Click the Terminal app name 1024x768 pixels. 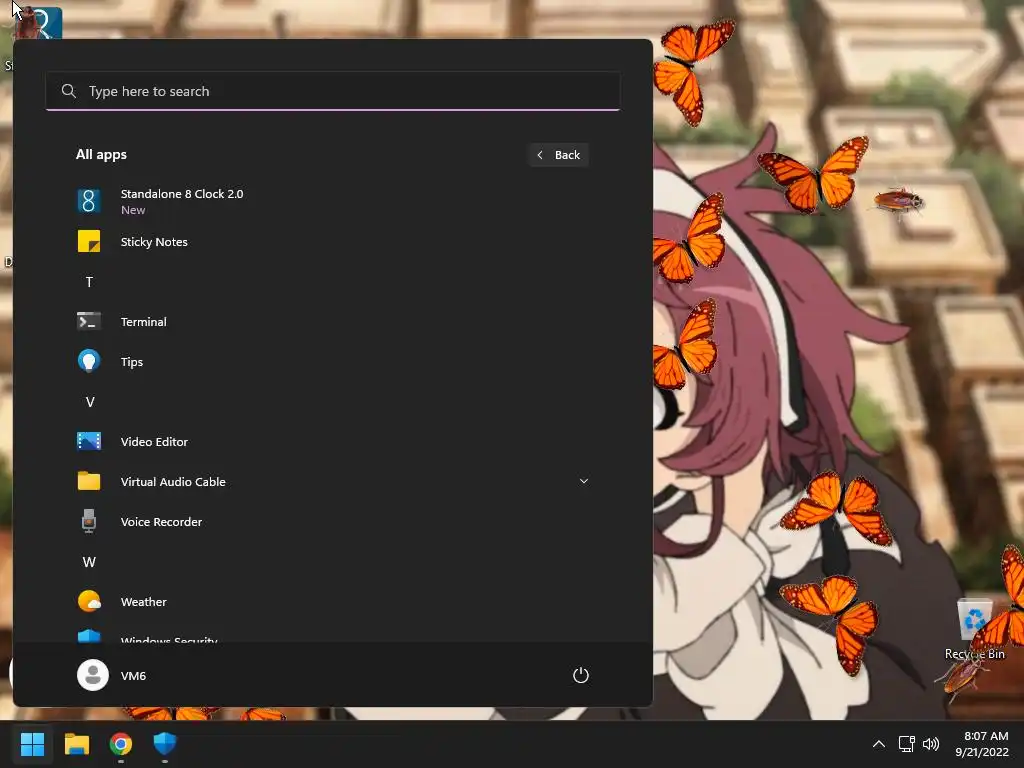(144, 322)
